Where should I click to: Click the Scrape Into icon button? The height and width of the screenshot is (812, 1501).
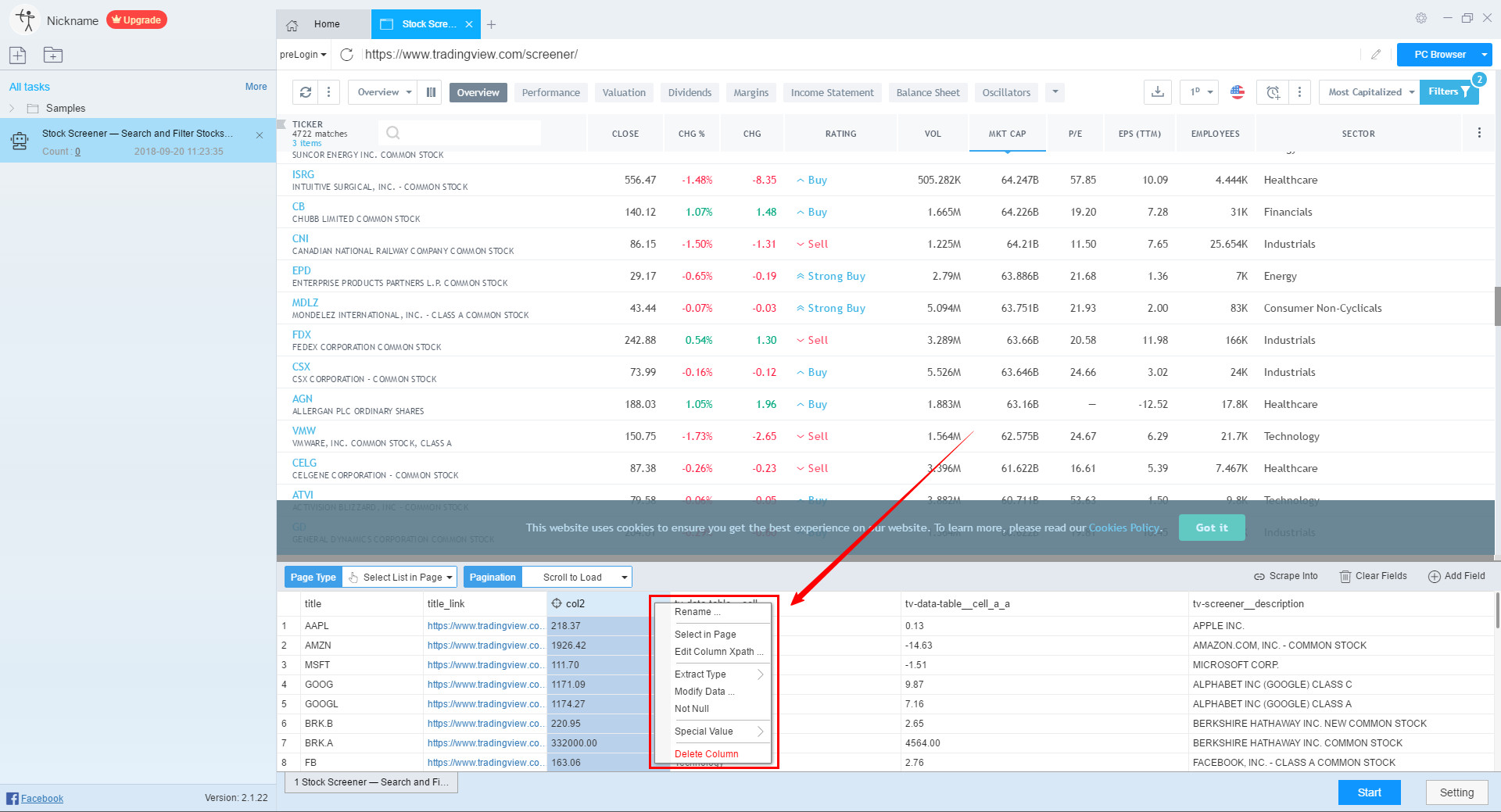1286,576
